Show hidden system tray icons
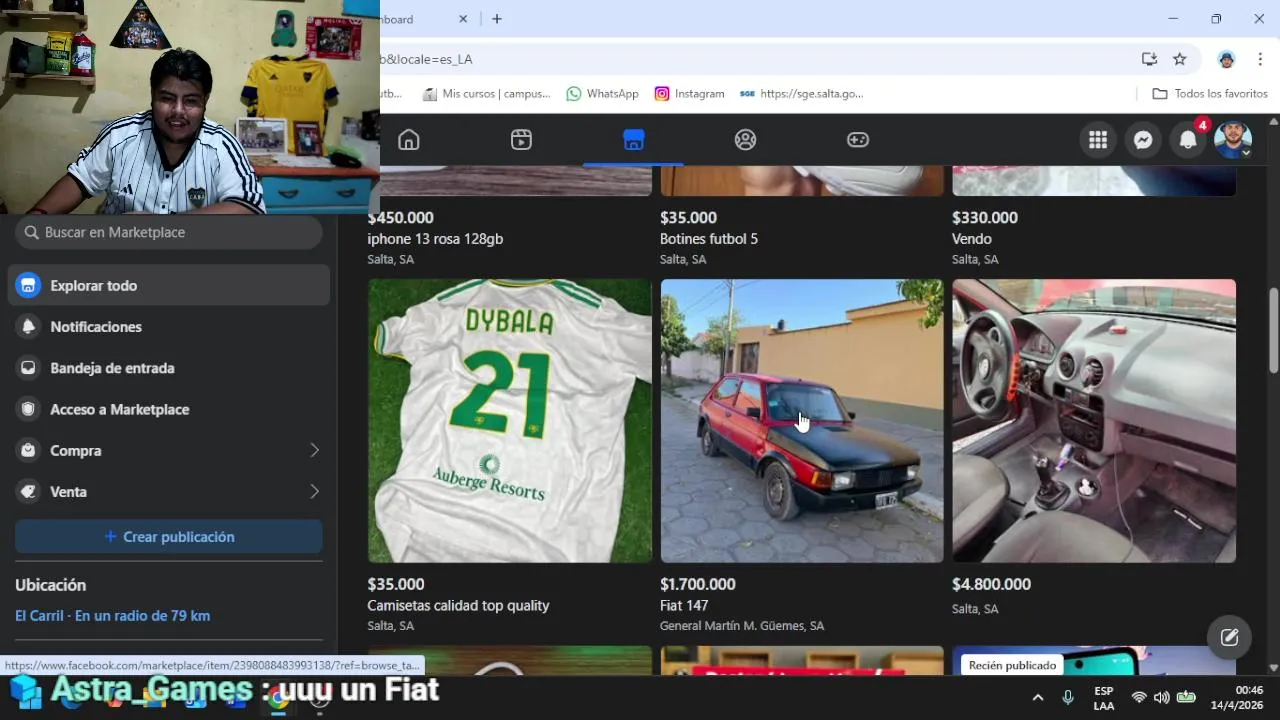1280x720 pixels. click(1037, 697)
